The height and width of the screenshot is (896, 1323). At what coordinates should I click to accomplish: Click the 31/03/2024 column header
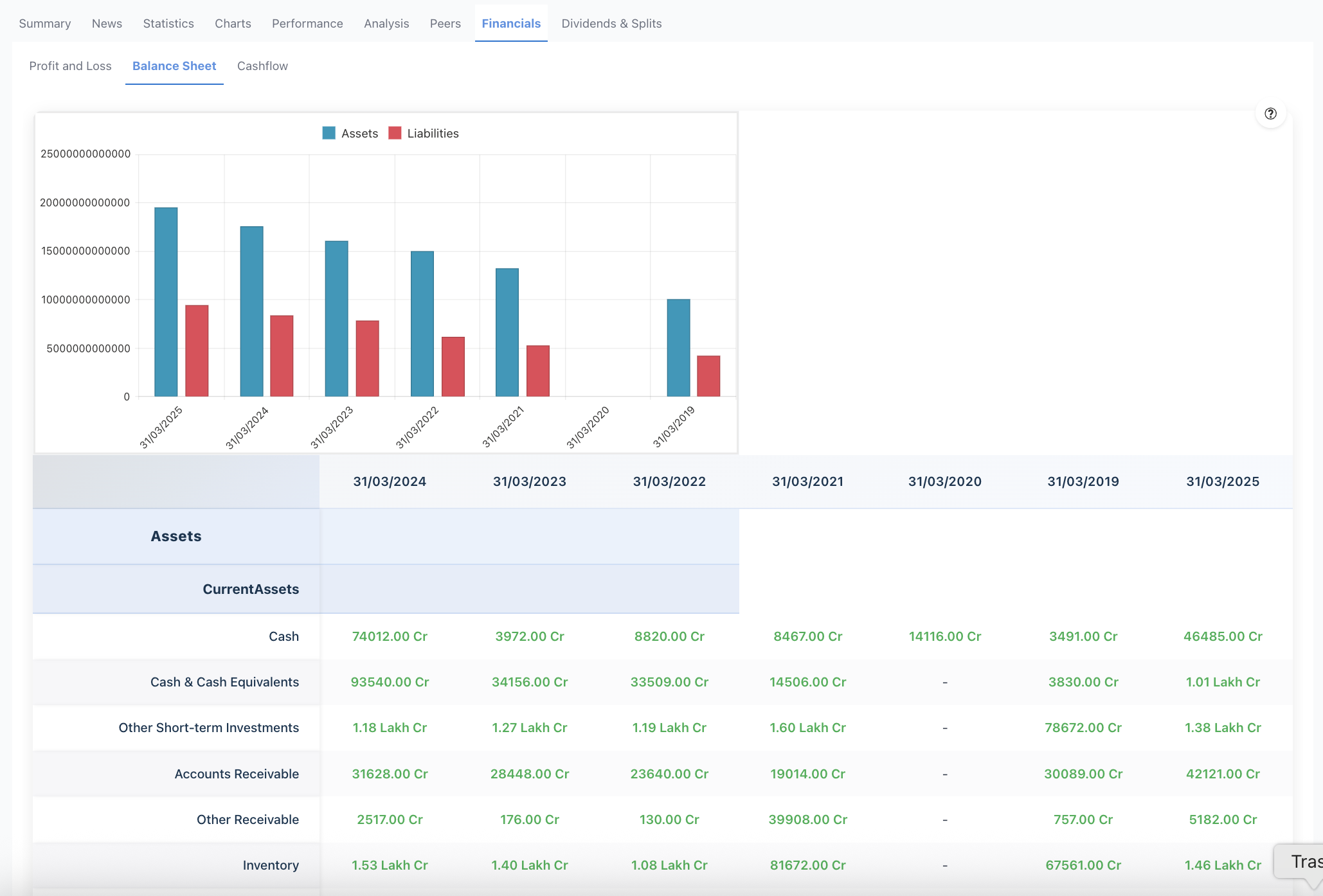click(390, 481)
